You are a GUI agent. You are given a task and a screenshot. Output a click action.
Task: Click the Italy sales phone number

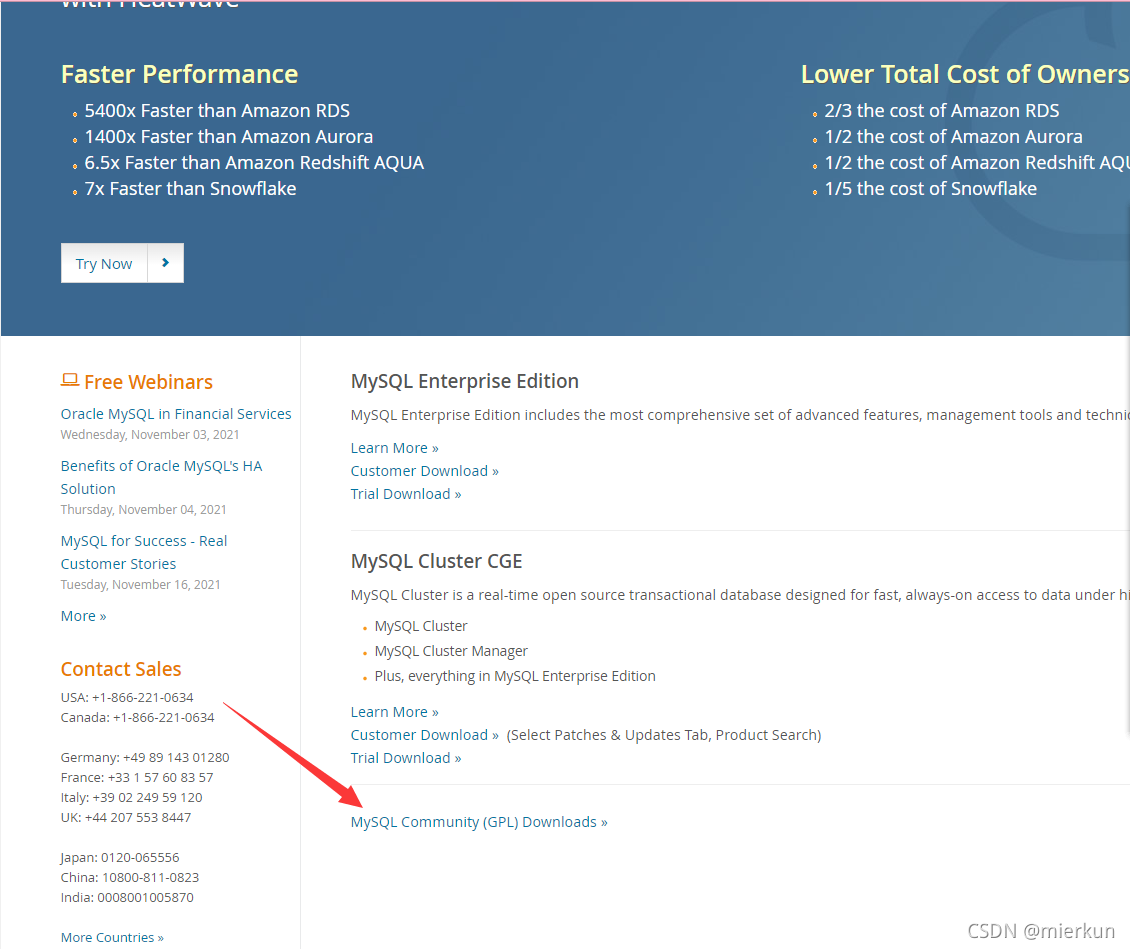148,798
